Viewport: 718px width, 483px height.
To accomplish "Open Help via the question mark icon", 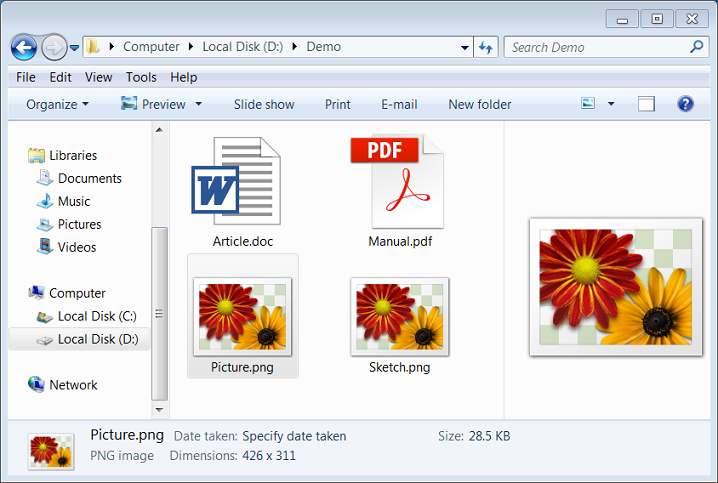I will tap(685, 104).
